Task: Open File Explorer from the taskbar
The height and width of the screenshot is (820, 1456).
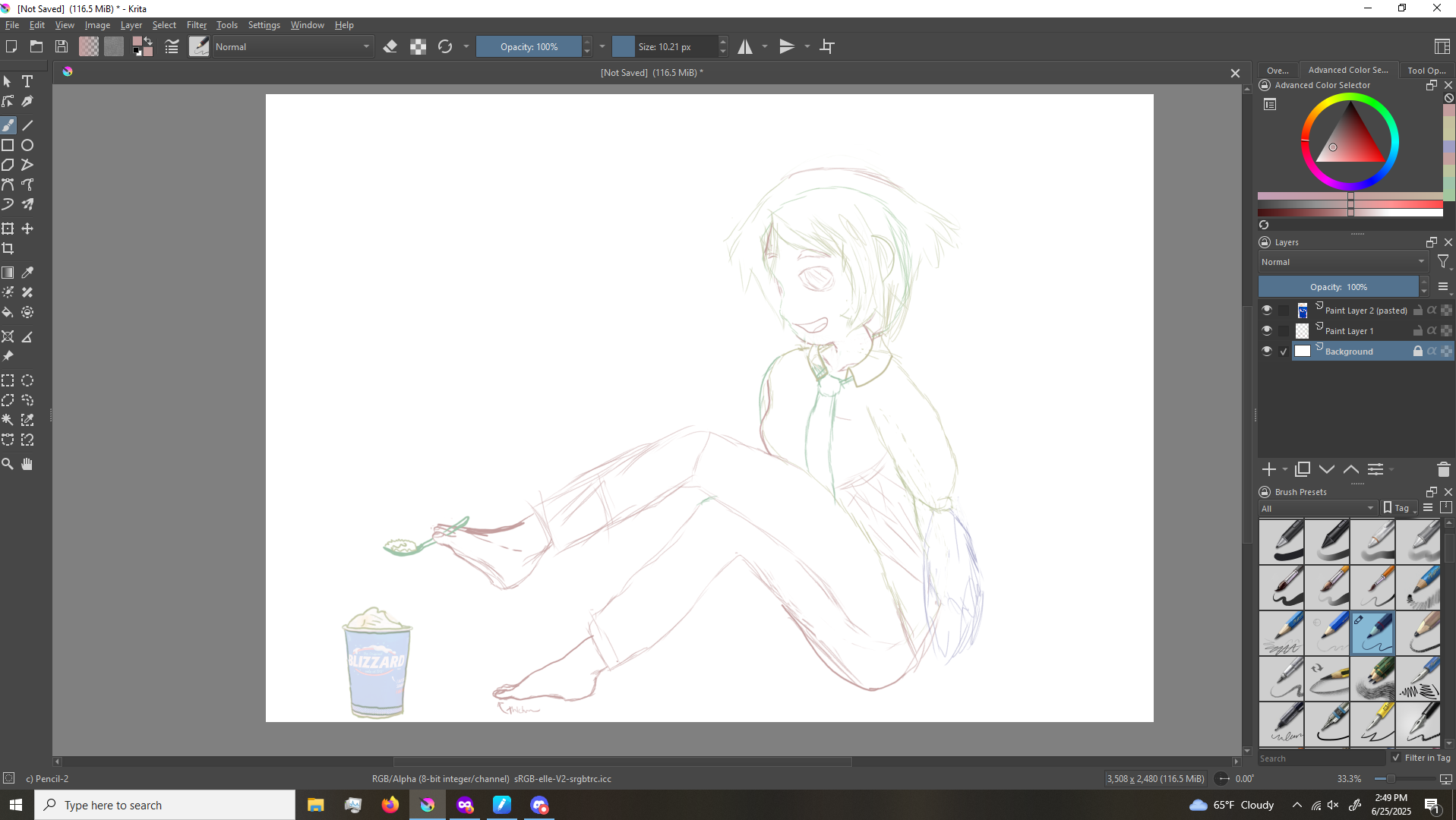Action: pyautogui.click(x=316, y=805)
